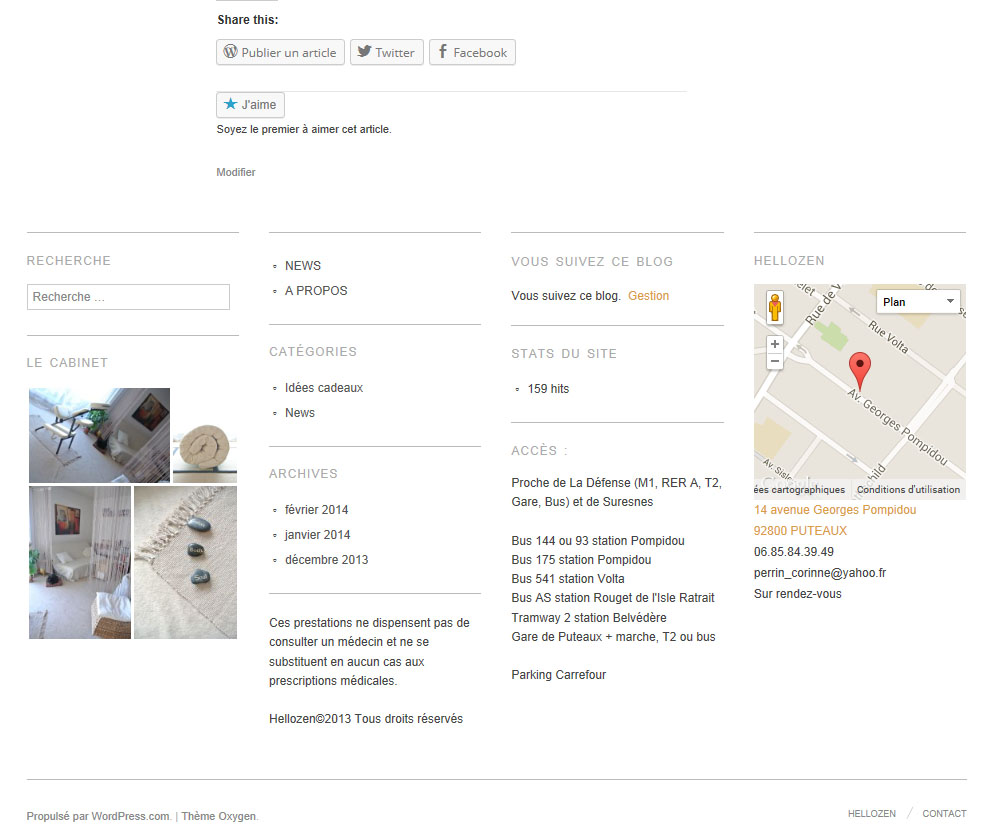Select the 'Bus 541 station Volta' line

pos(568,579)
